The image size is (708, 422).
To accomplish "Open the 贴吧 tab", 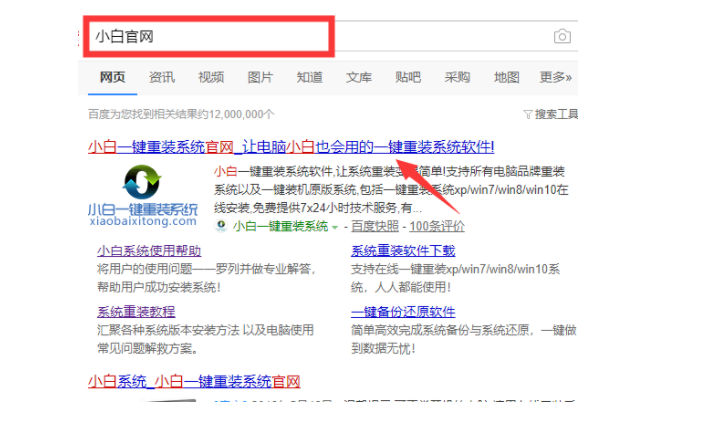I will tap(408, 77).
